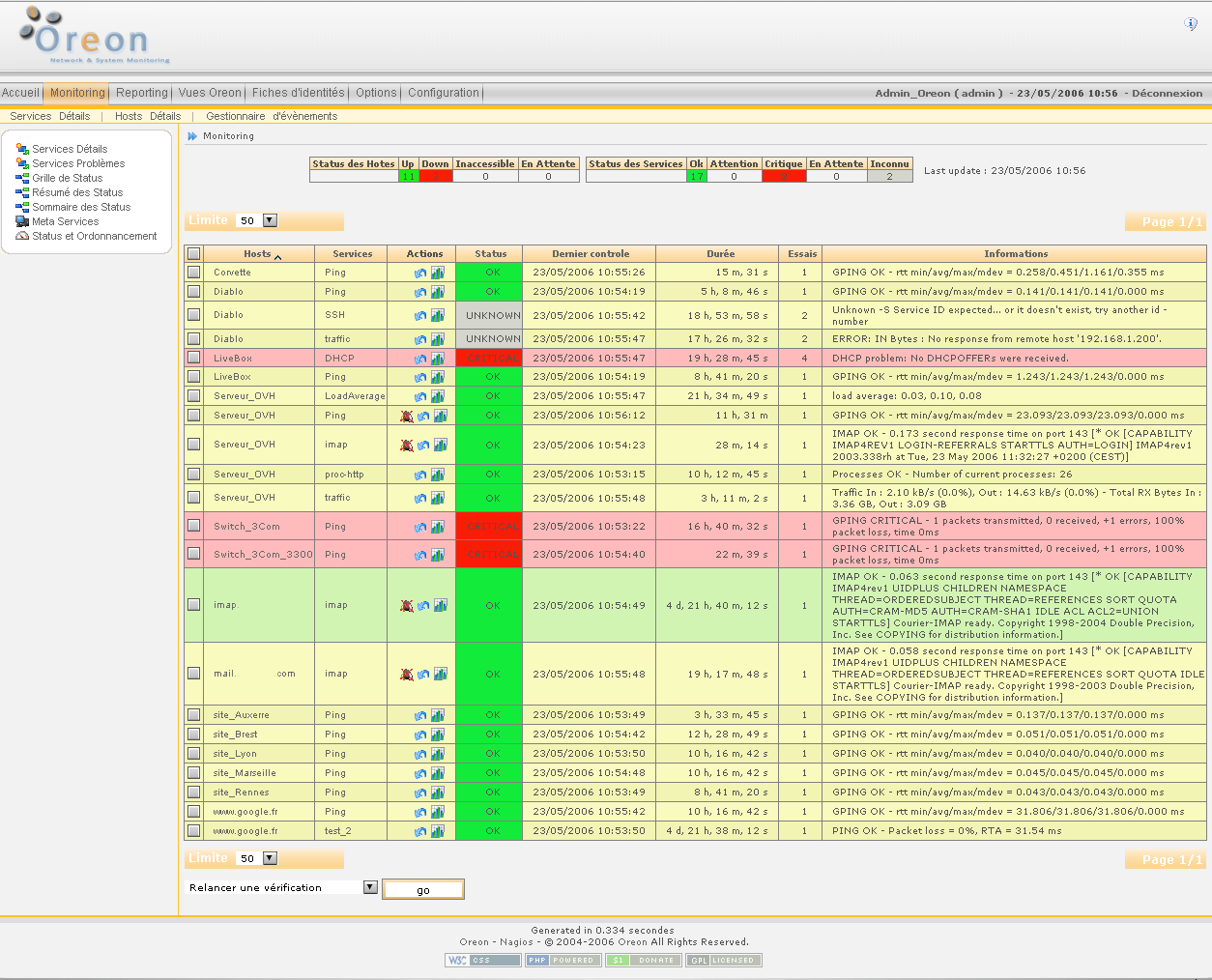Reschedule the check for site_Lyon Ping
The width and height of the screenshot is (1212, 980).
420,754
